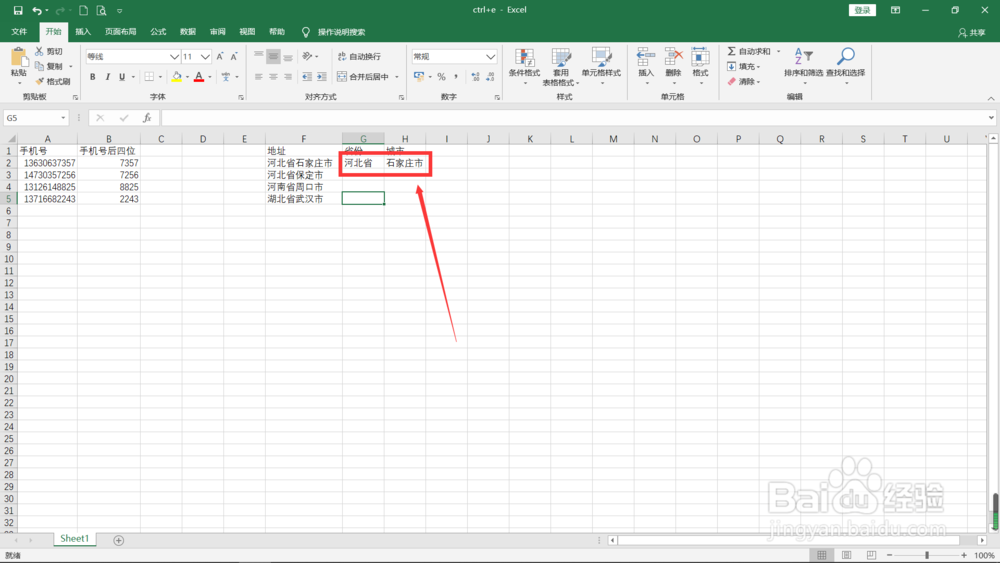Toggle italic formatting
Screen dimensions: 1000x563
[x=107, y=77]
